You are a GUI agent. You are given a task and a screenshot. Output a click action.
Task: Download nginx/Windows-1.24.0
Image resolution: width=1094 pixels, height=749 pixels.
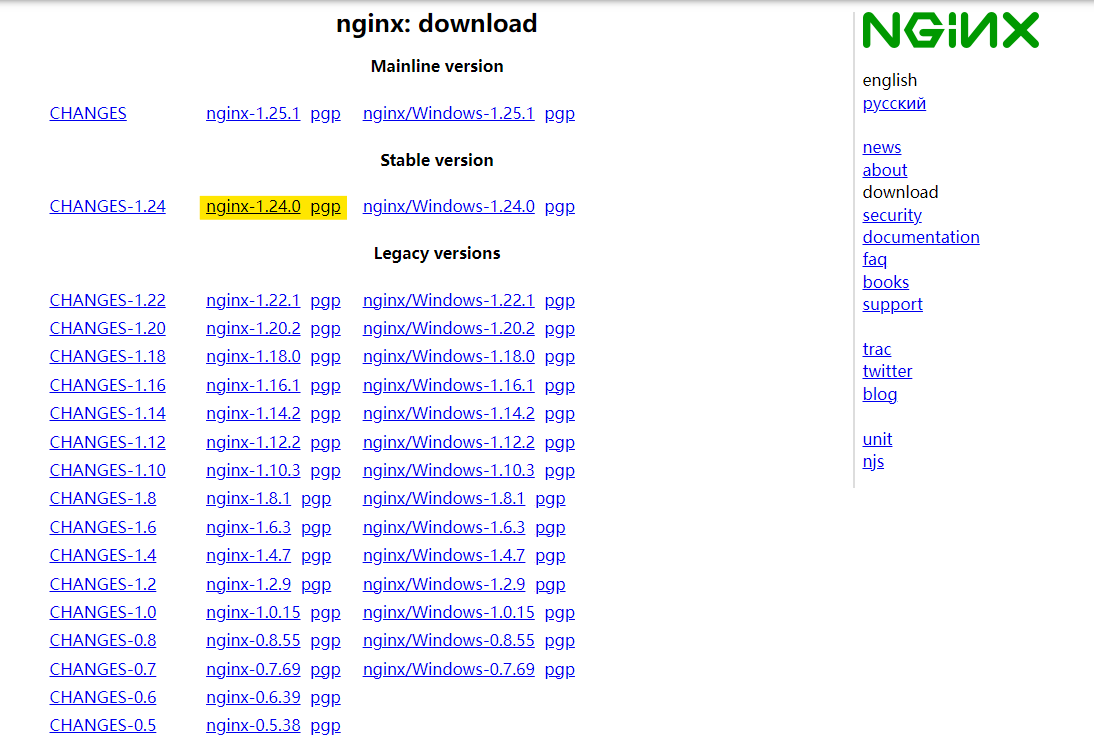point(449,206)
